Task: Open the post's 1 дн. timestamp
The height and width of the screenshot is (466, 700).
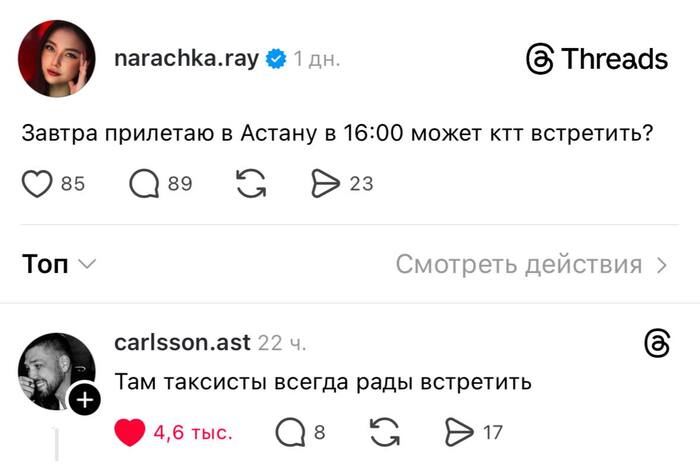Action: click(317, 59)
